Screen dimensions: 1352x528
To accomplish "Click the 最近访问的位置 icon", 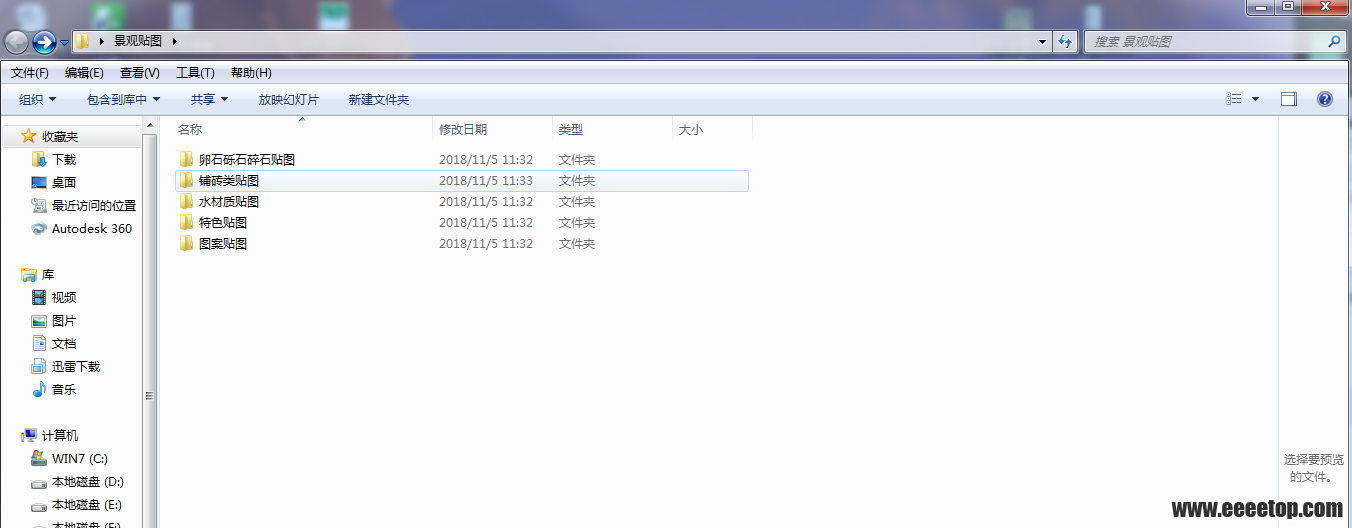I will pos(39,205).
